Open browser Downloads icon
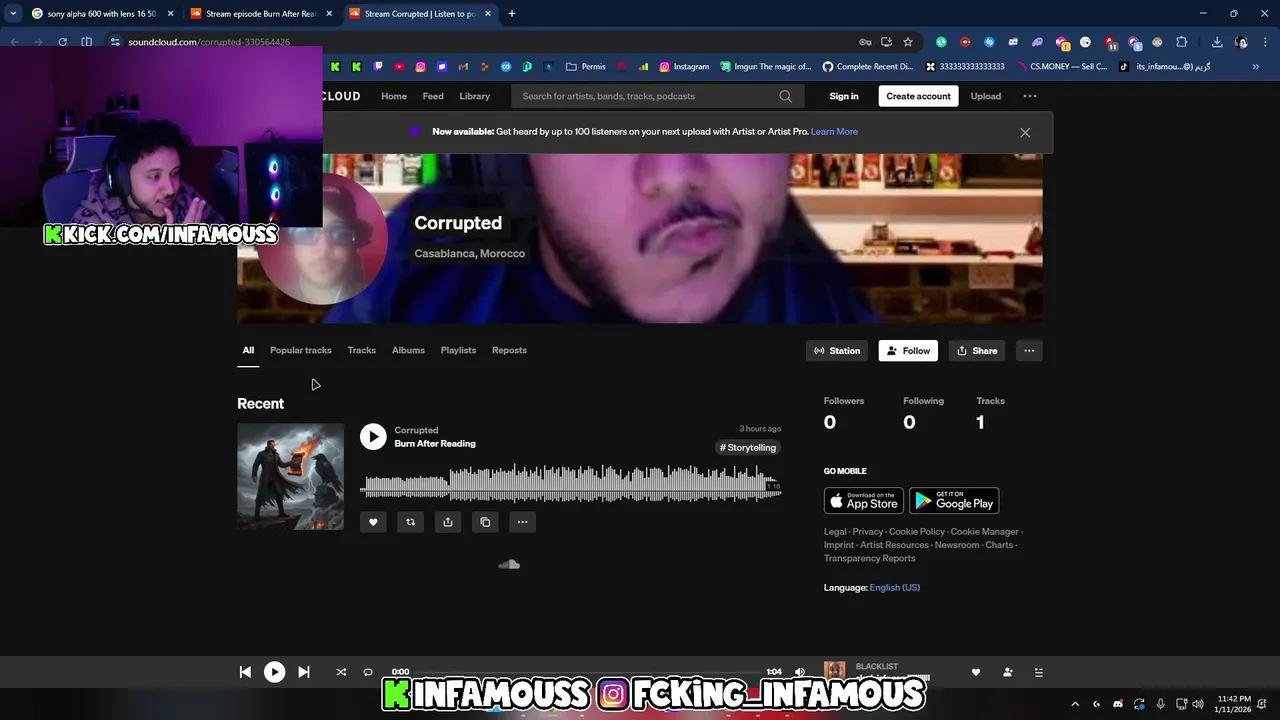1280x720 pixels. (1217, 42)
